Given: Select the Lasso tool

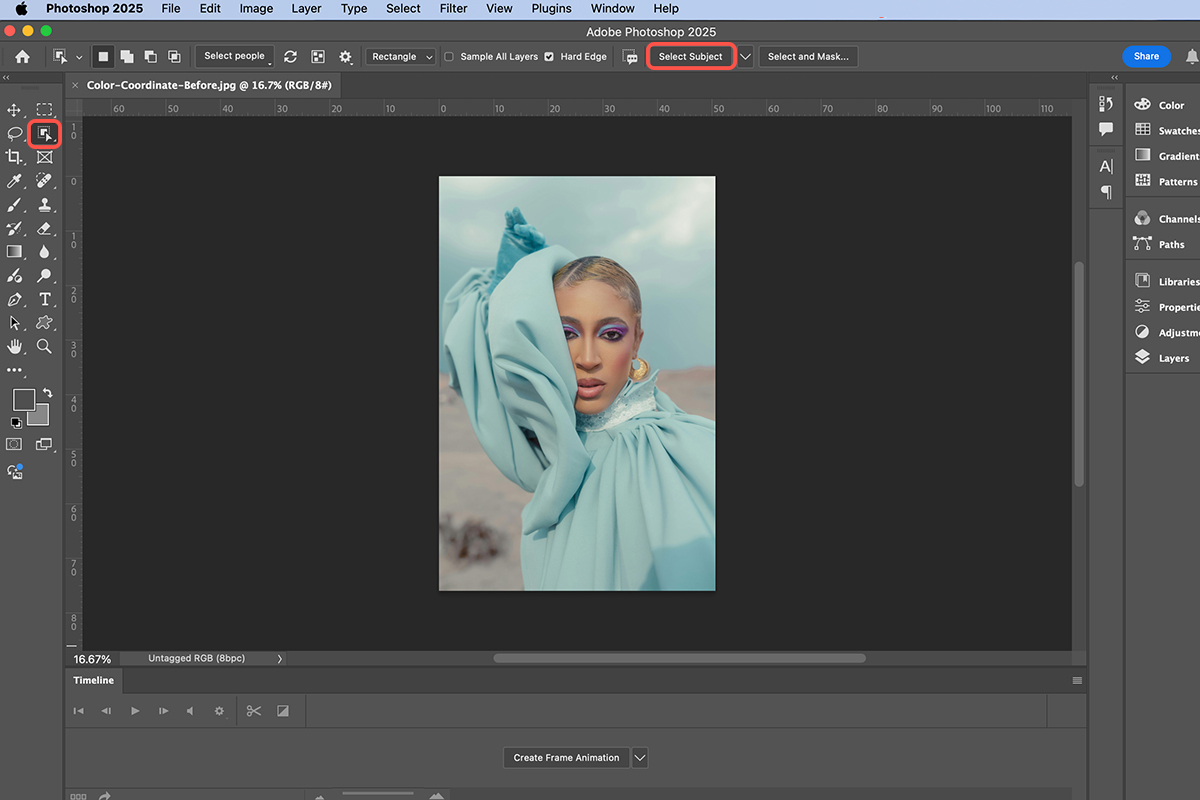Looking at the screenshot, I should [x=15, y=133].
